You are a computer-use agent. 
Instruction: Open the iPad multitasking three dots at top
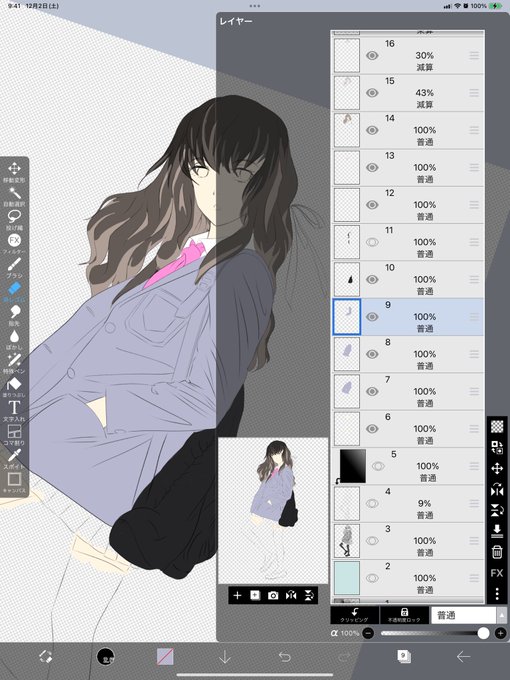point(255,6)
